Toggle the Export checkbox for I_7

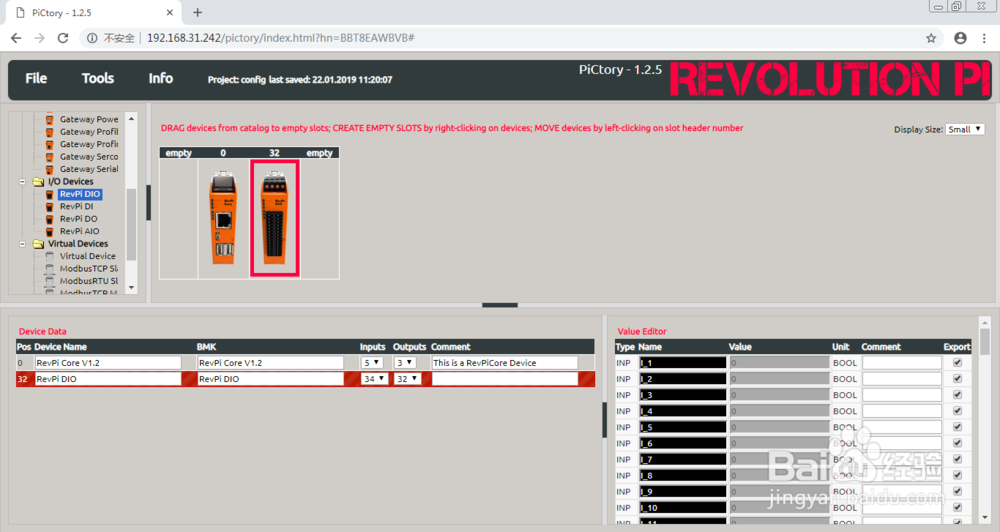pyautogui.click(x=957, y=459)
